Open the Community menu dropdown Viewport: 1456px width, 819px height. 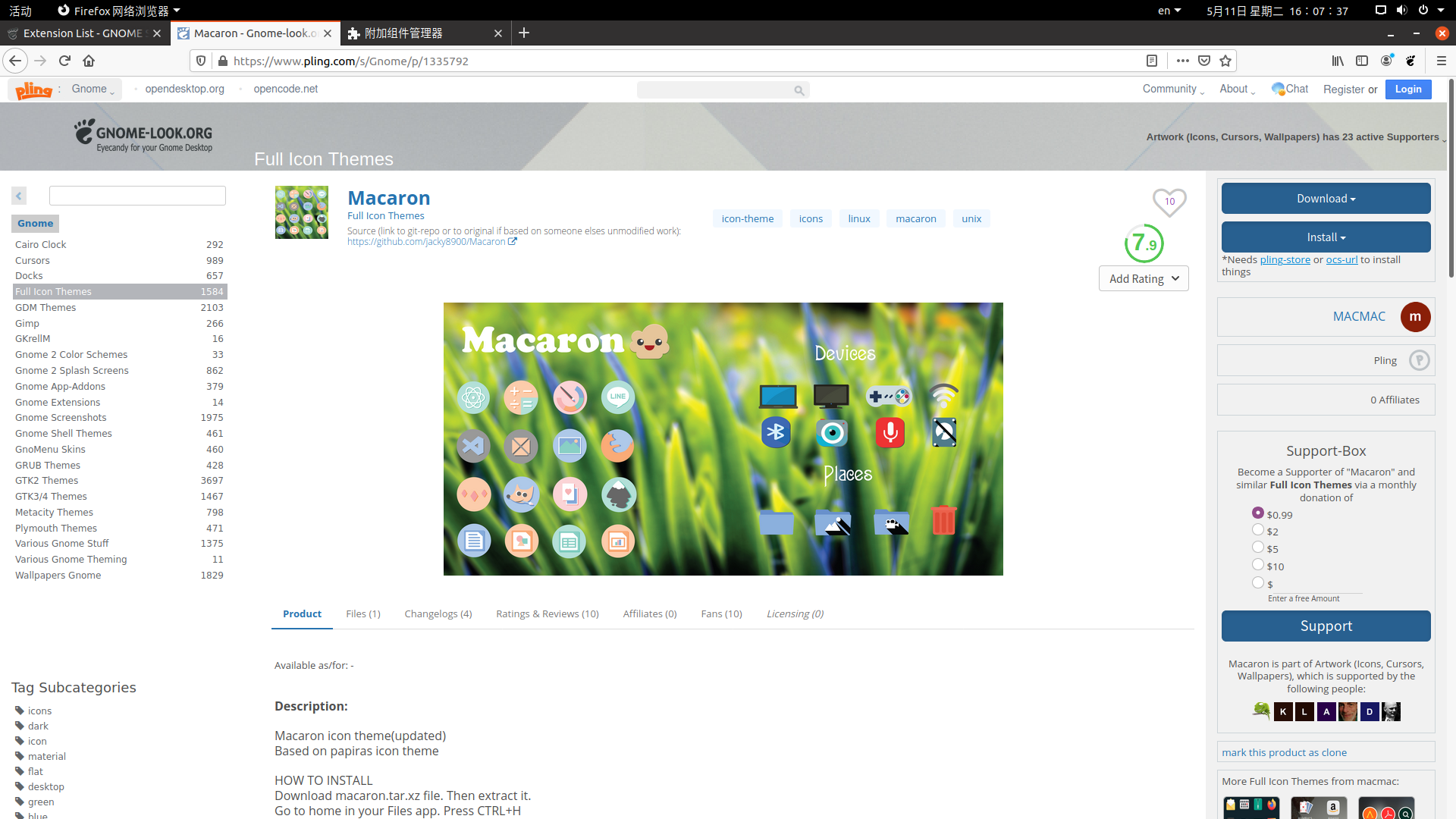point(1173,89)
